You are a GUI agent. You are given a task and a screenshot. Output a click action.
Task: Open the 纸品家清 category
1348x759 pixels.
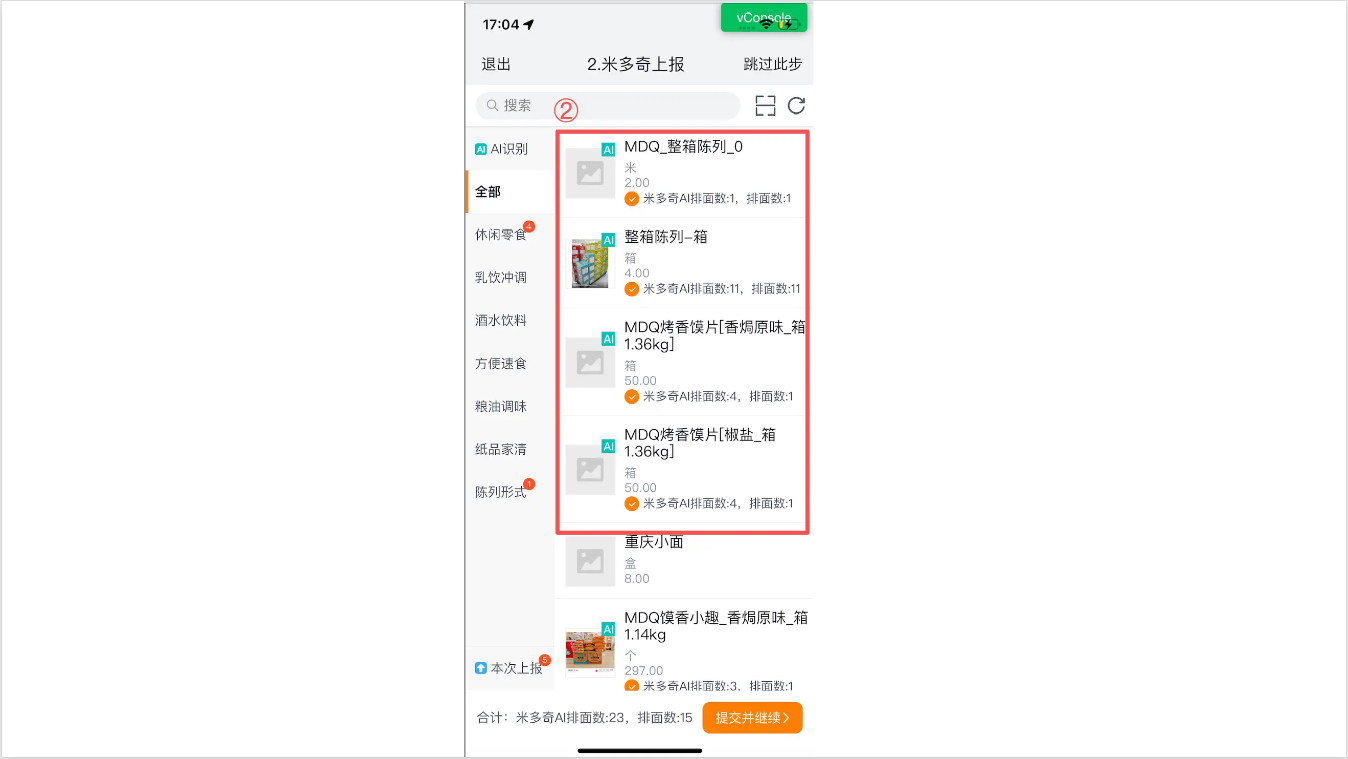509,450
